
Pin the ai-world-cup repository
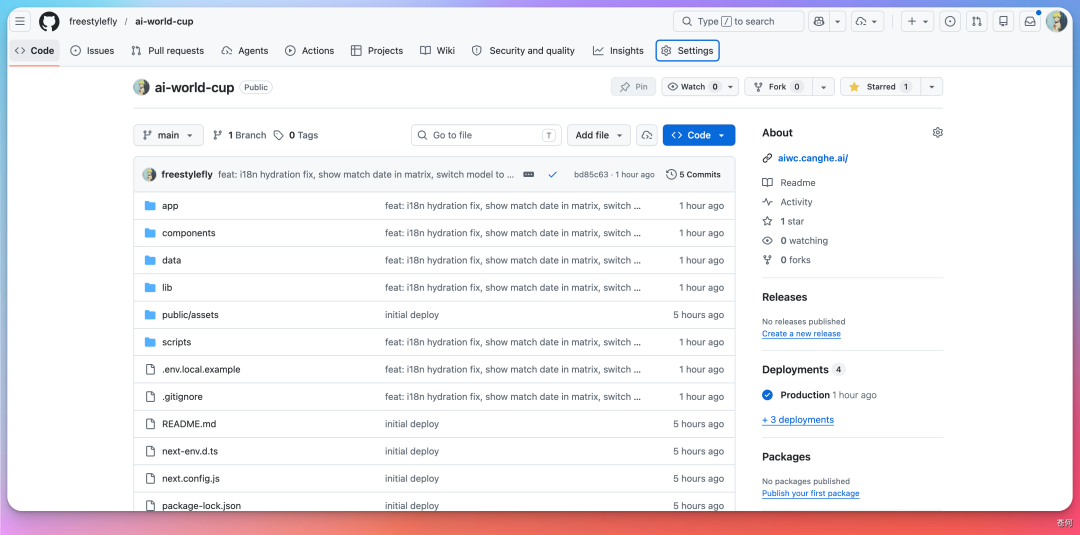click(634, 87)
